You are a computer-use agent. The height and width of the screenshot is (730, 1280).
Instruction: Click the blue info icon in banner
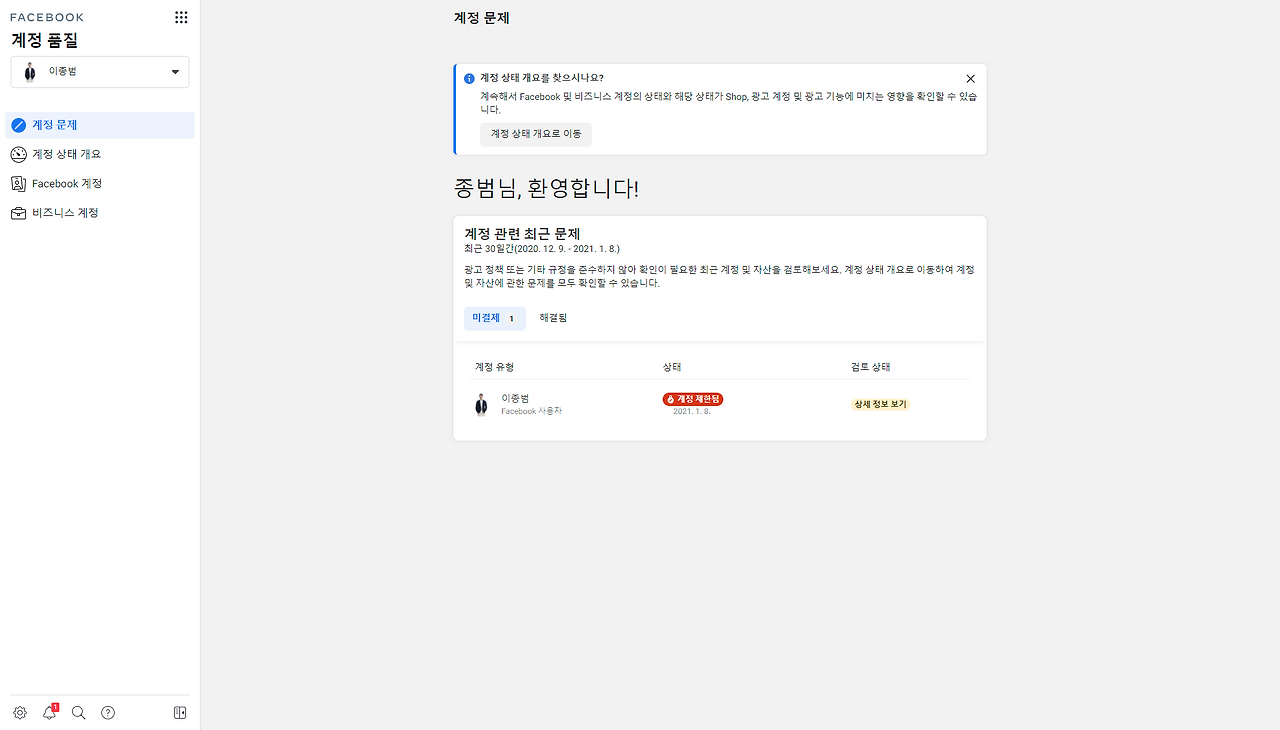pyautogui.click(x=469, y=78)
